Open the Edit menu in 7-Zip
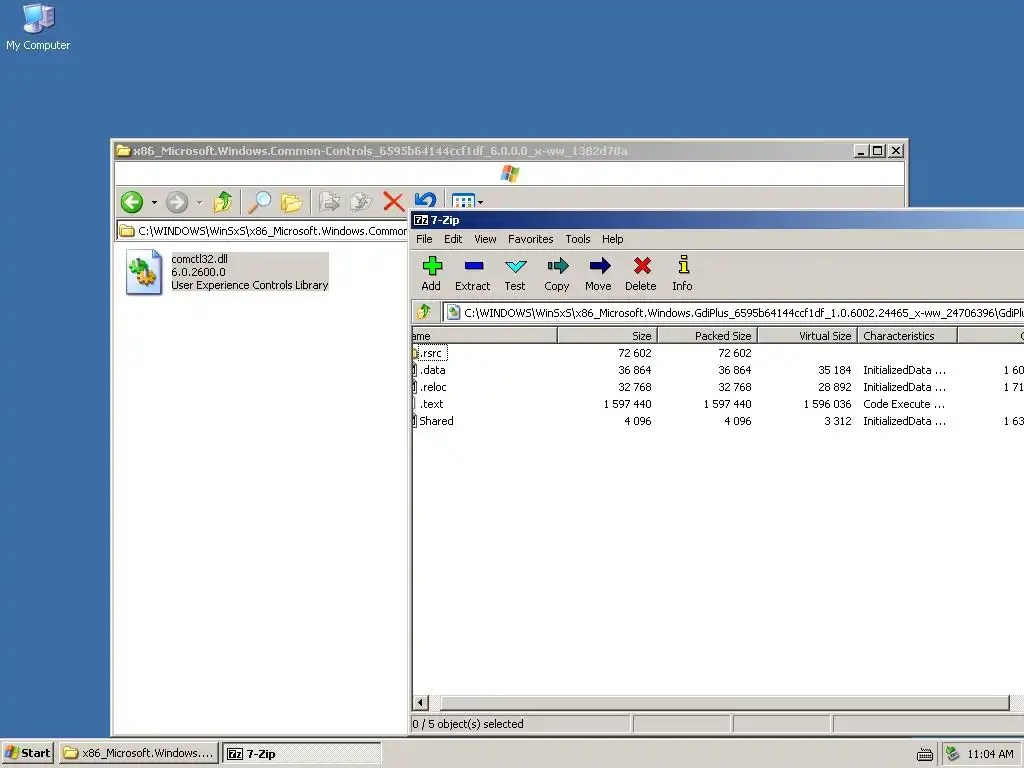This screenshot has width=1024, height=768. 453,239
